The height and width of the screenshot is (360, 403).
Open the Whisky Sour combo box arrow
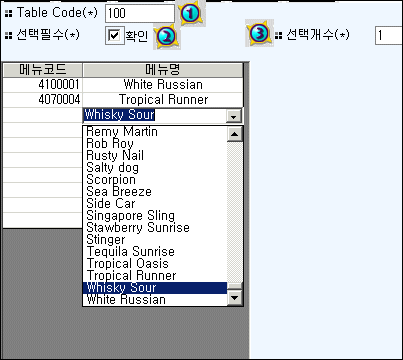coord(233,116)
